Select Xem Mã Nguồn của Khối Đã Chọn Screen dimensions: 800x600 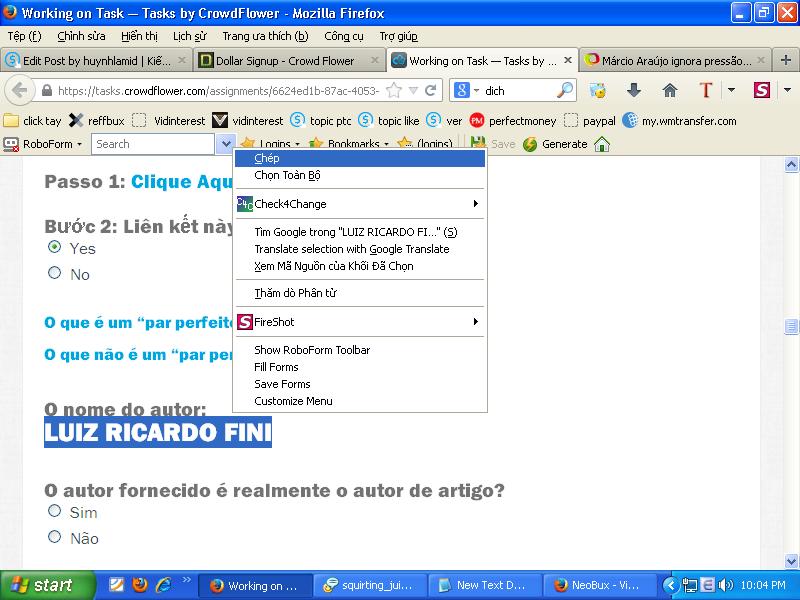(360, 266)
